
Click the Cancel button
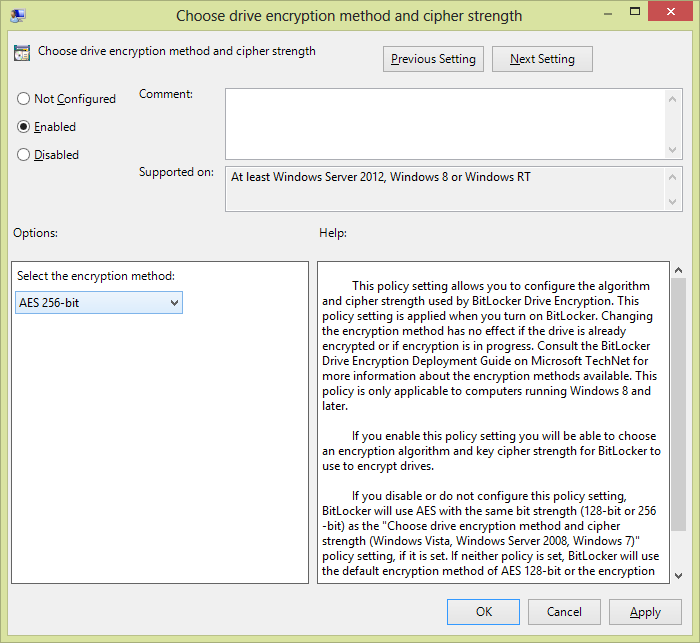[564, 612]
